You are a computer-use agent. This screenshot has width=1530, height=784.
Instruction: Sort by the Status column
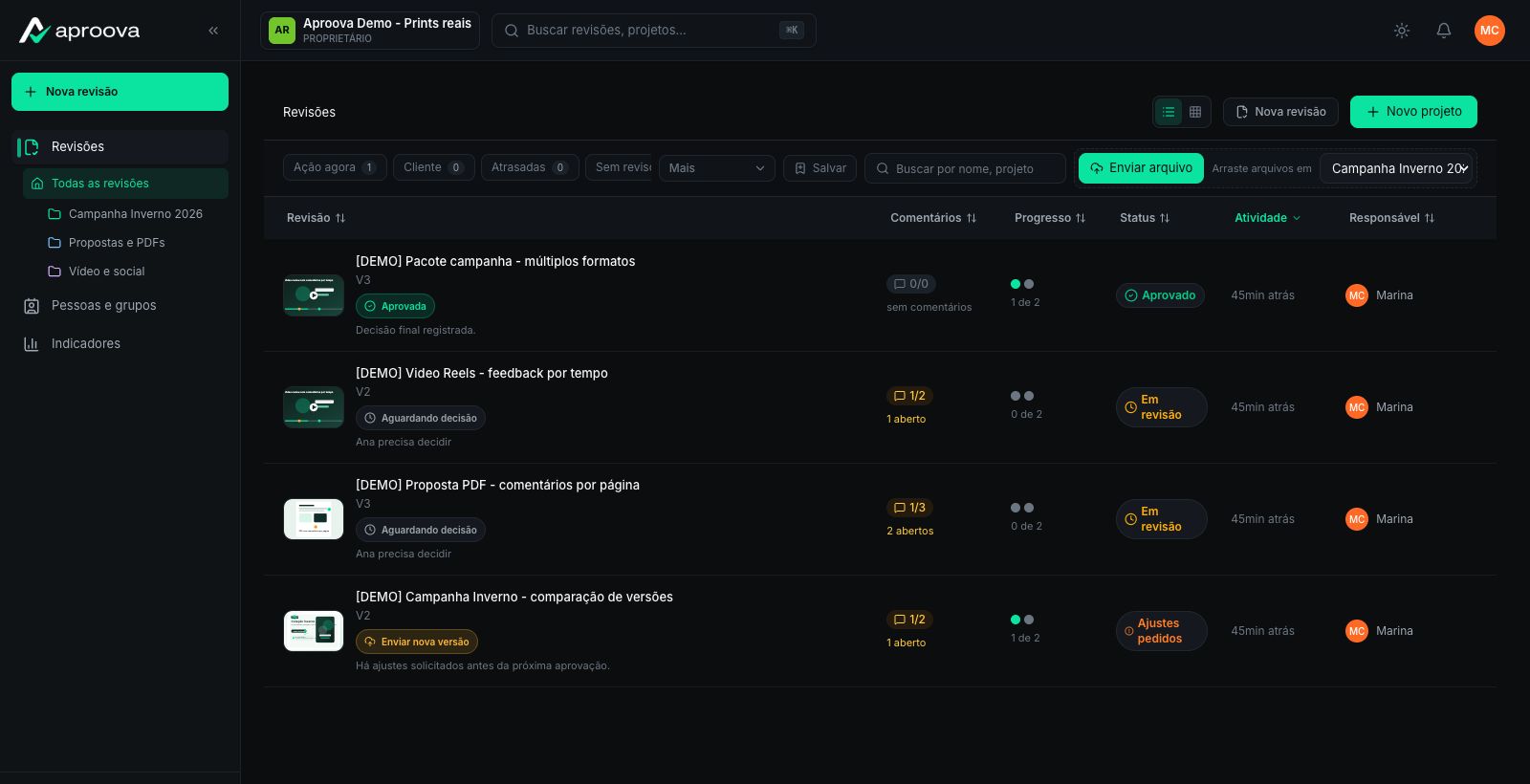(x=1145, y=218)
